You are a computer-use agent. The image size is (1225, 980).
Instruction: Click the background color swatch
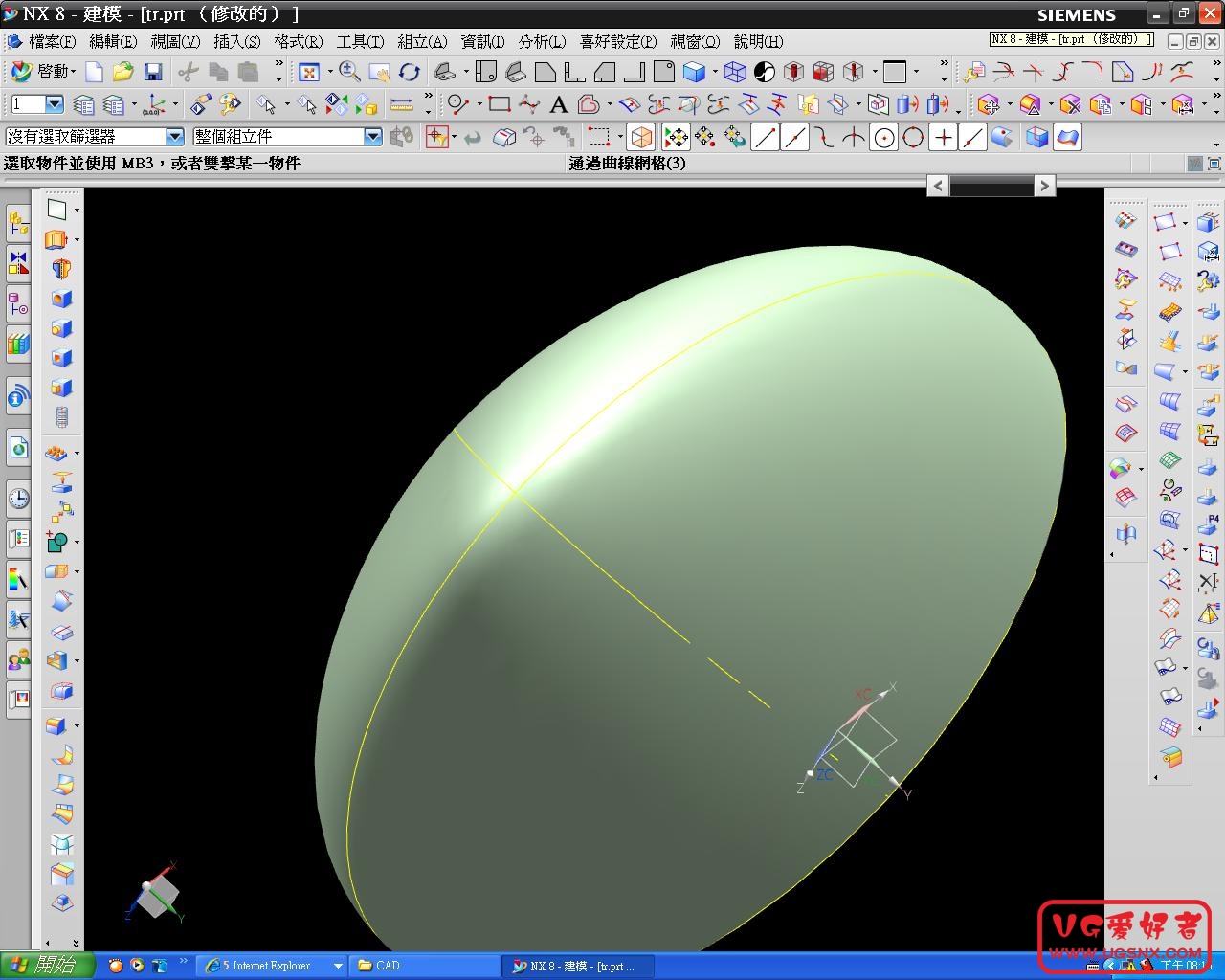[895, 72]
